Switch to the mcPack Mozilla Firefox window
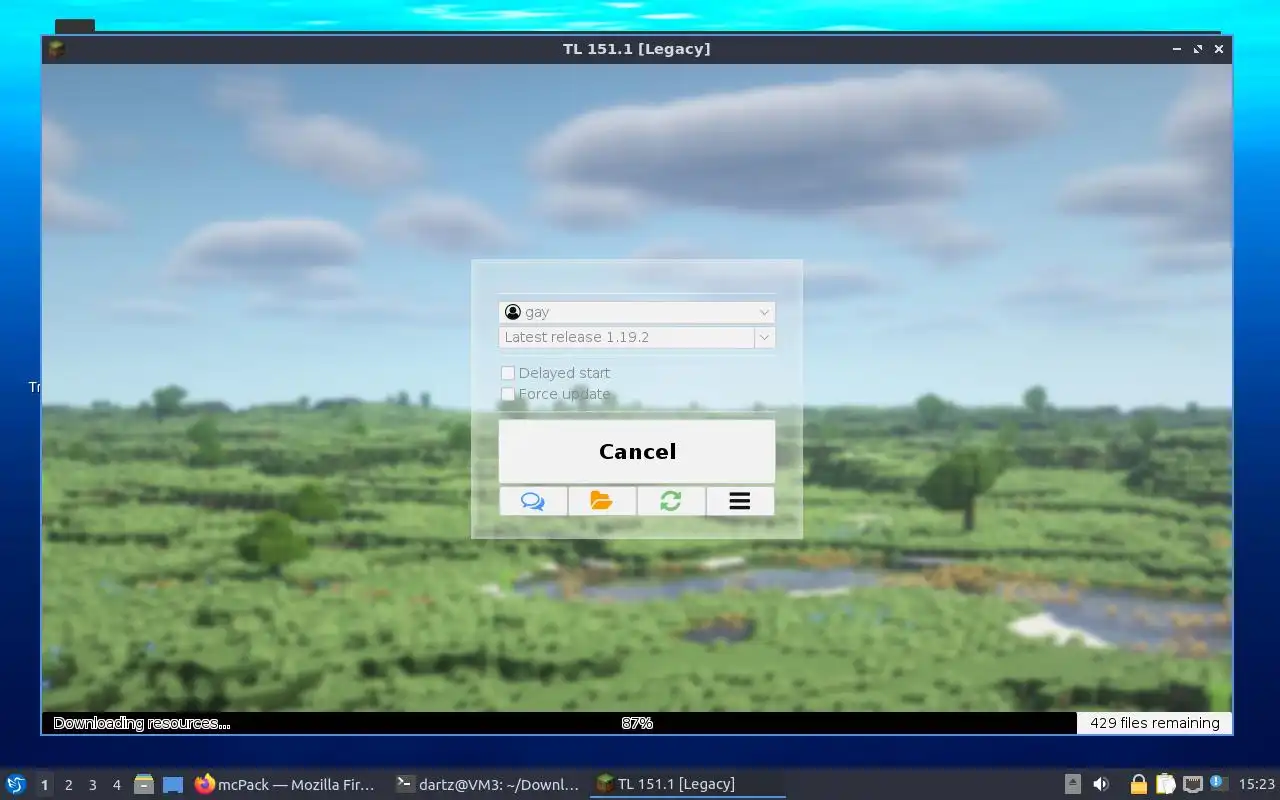The width and height of the screenshot is (1280, 800). tap(286, 785)
